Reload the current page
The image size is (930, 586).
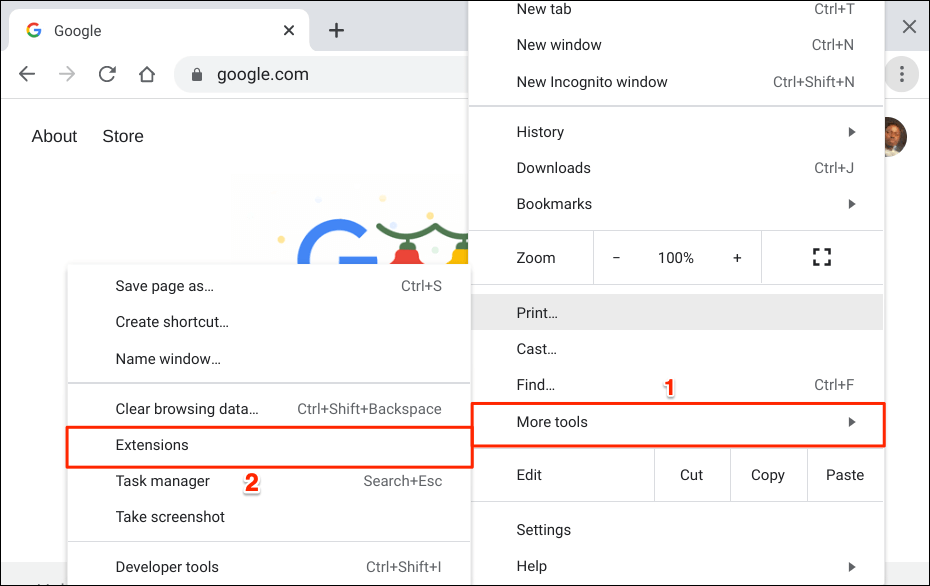107,74
